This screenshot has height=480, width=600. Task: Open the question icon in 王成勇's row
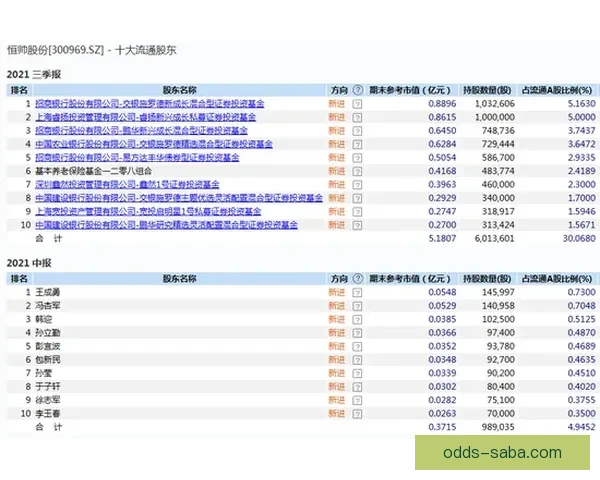357,293
